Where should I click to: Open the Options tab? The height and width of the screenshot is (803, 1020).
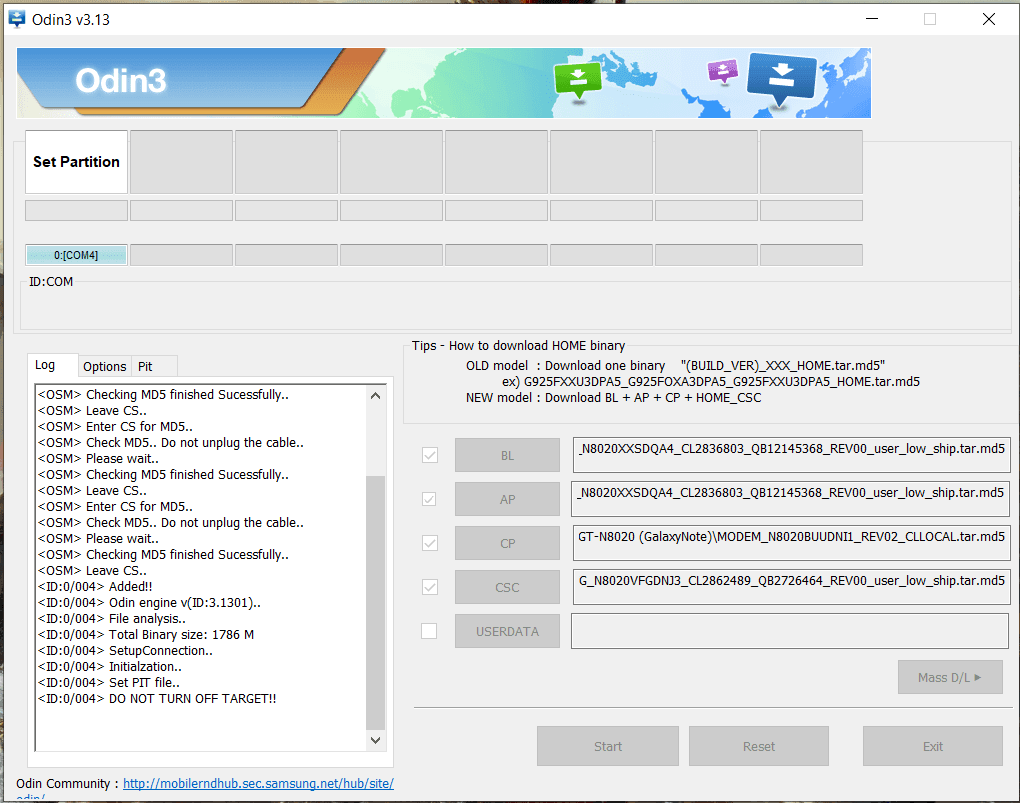tap(105, 366)
